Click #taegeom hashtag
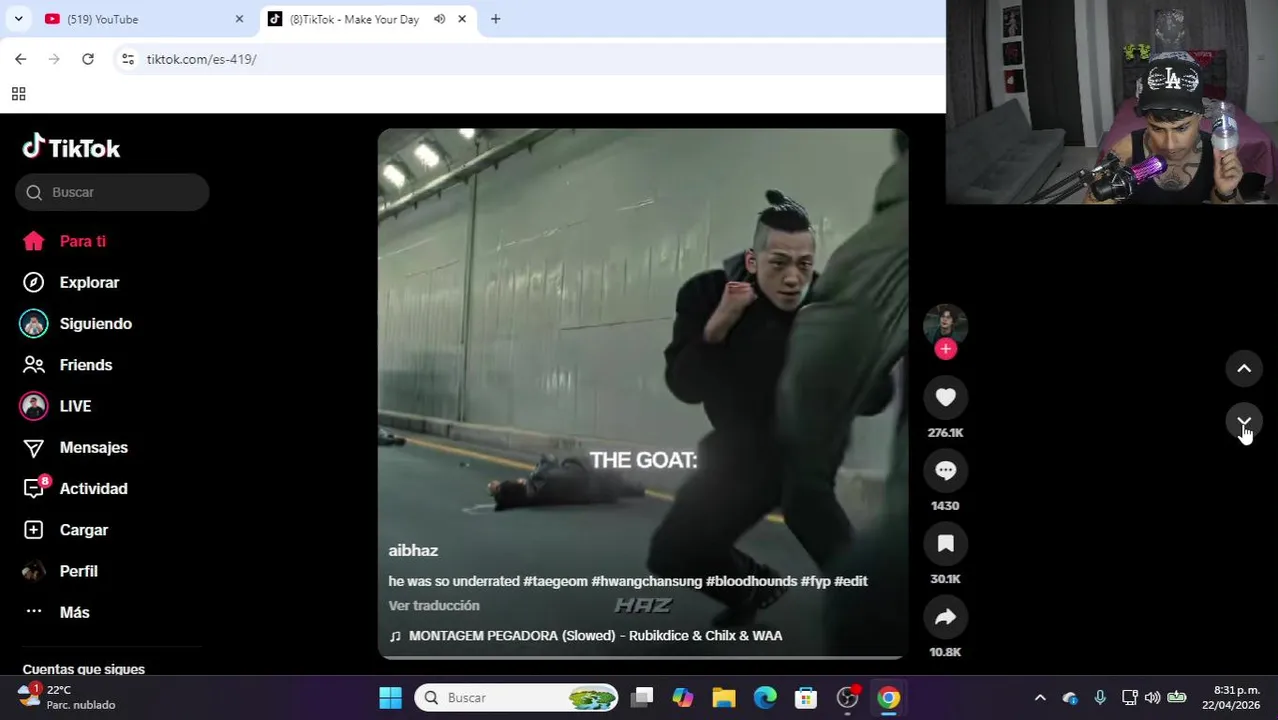 (555, 581)
